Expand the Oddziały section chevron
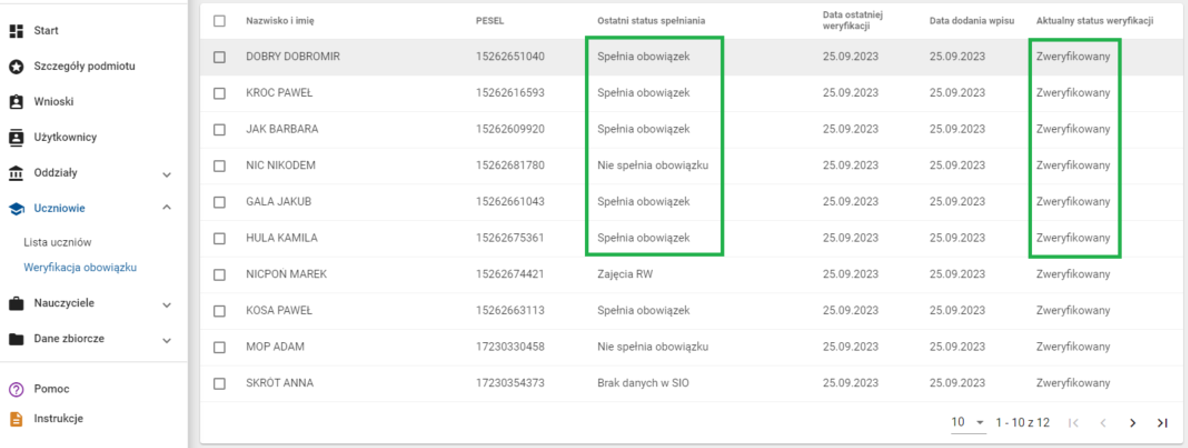The height and width of the screenshot is (448, 1188). coord(167,173)
